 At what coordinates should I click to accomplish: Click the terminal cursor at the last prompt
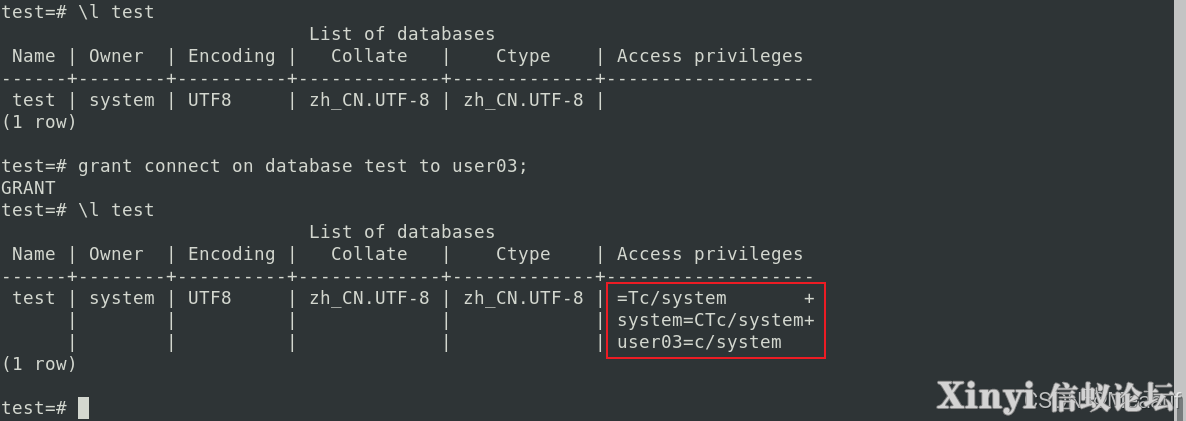(83, 408)
